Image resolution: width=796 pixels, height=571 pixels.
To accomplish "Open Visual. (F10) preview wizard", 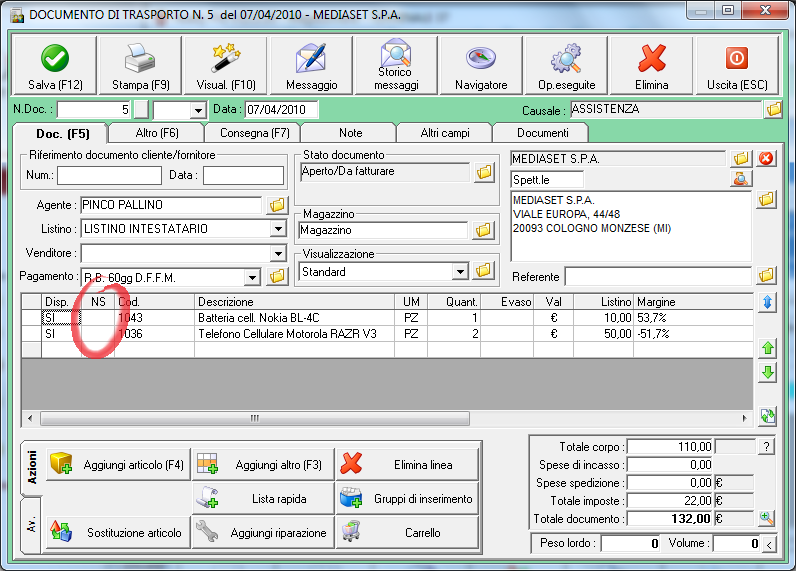I will 225,66.
